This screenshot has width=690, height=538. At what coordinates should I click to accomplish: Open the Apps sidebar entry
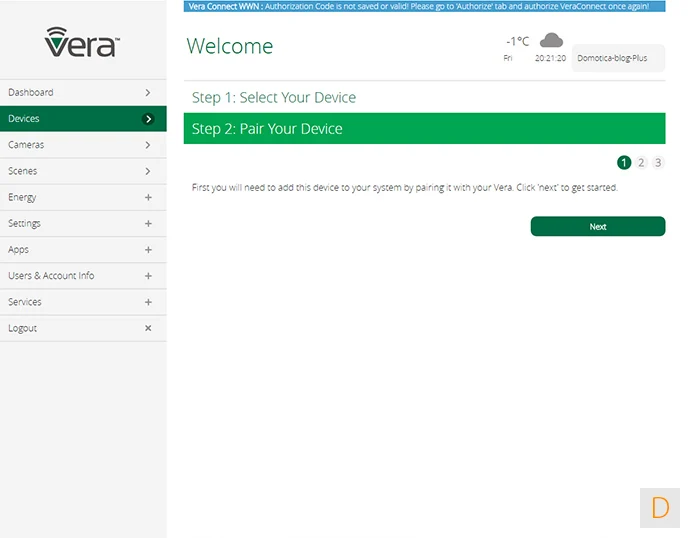(x=83, y=249)
